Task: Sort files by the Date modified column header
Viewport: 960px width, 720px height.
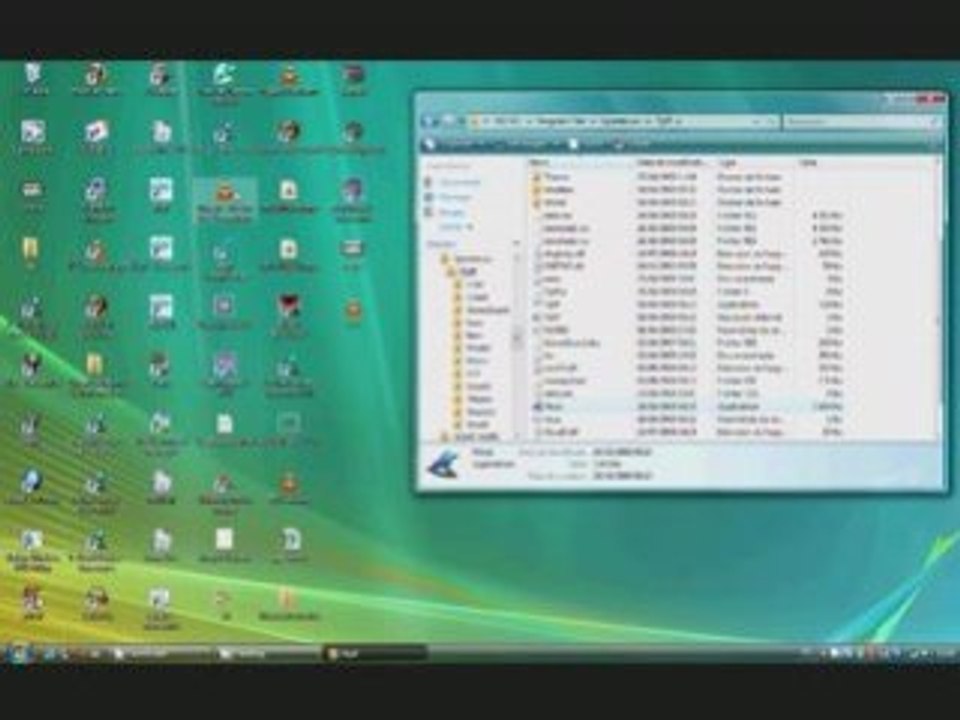Action: pos(673,163)
